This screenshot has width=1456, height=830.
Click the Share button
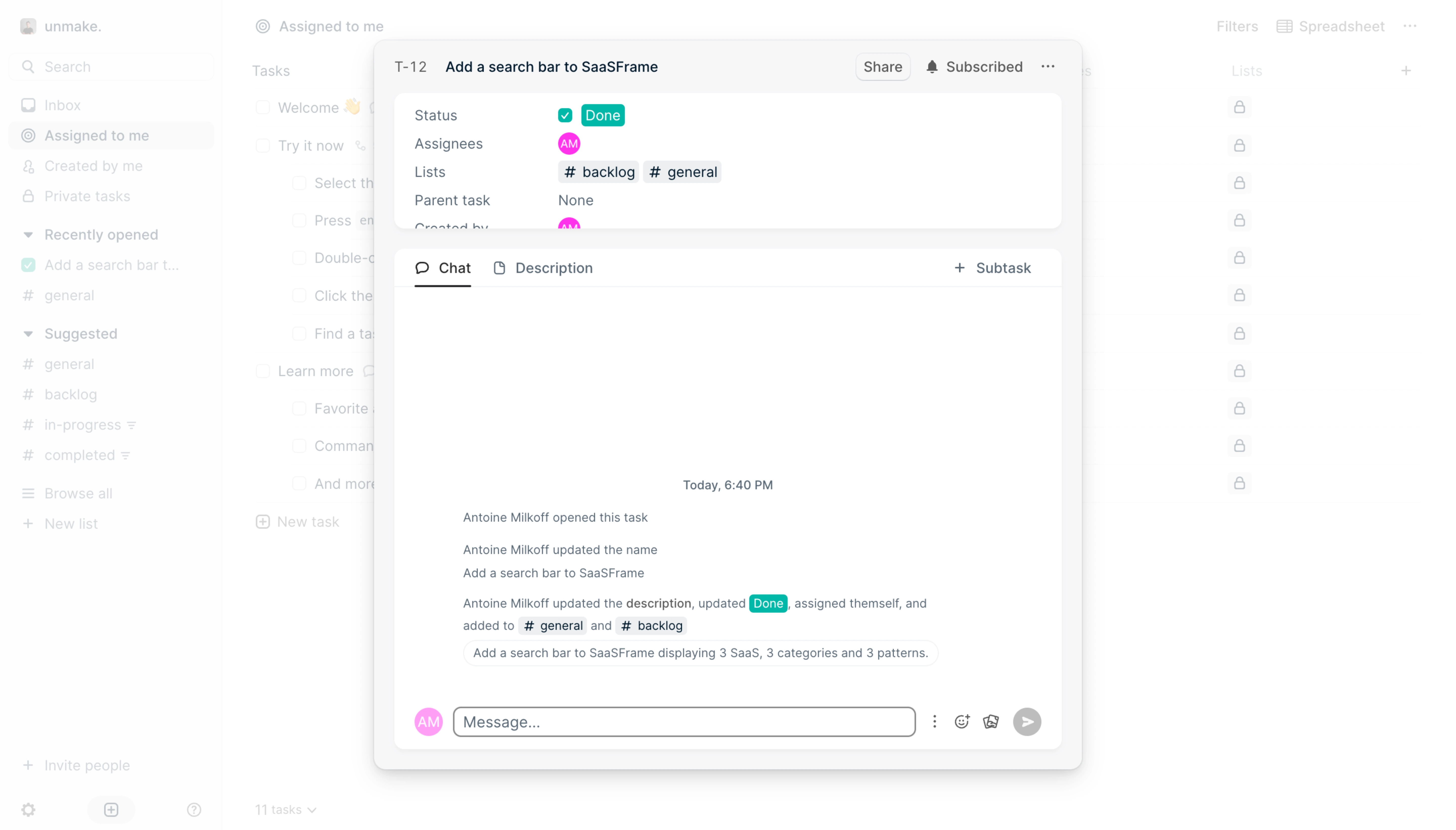[882, 67]
